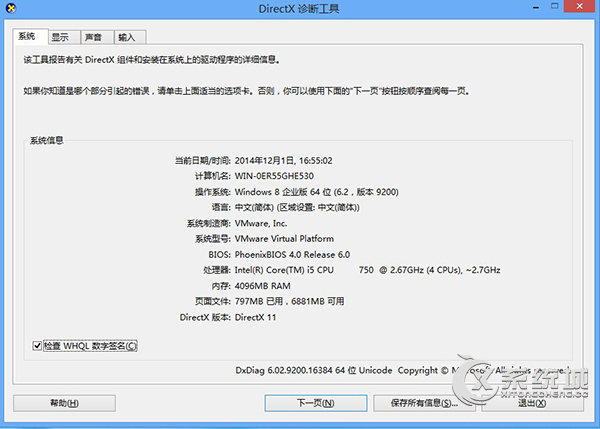Select computer name WIN-0ER55GHE530

(274, 176)
